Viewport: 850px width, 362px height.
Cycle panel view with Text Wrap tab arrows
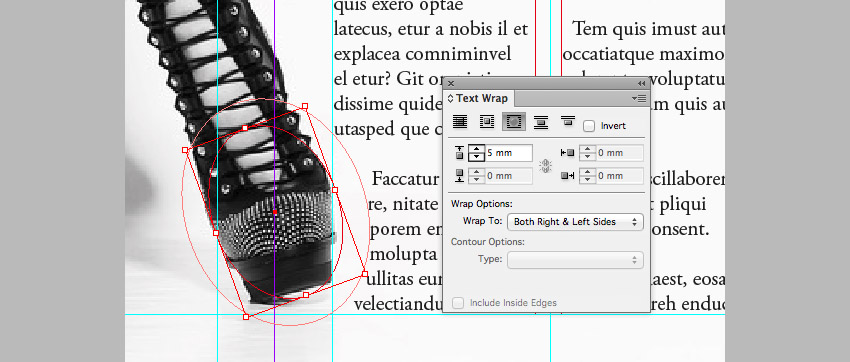click(450, 98)
